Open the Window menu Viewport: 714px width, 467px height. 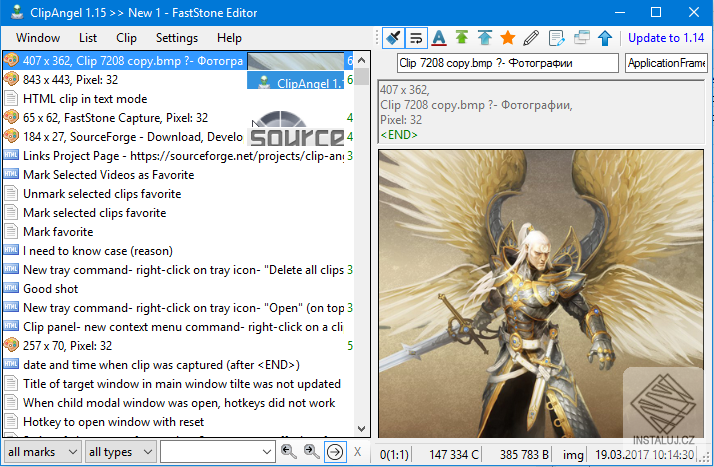click(38, 38)
